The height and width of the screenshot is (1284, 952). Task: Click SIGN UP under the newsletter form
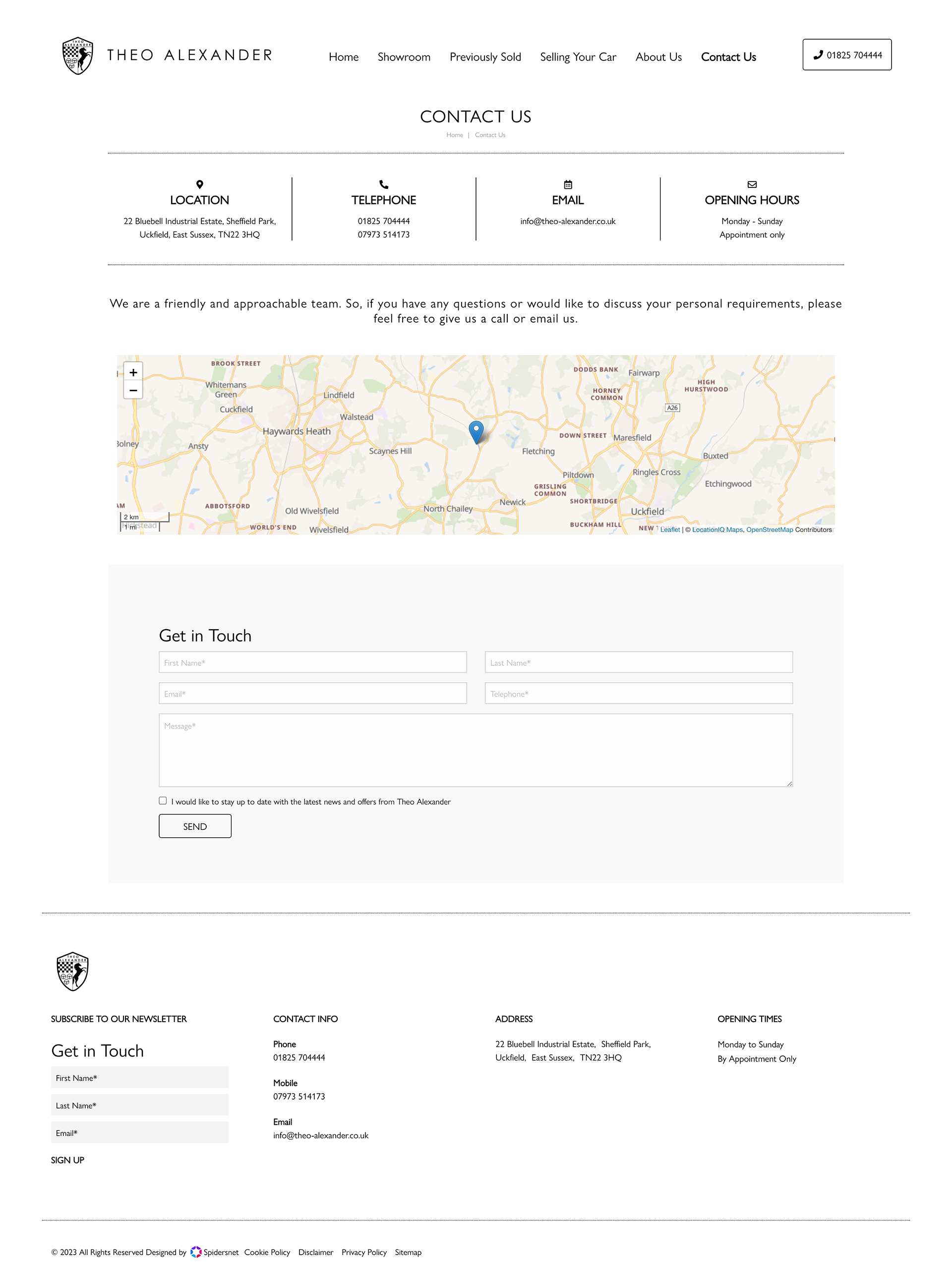coord(67,1160)
